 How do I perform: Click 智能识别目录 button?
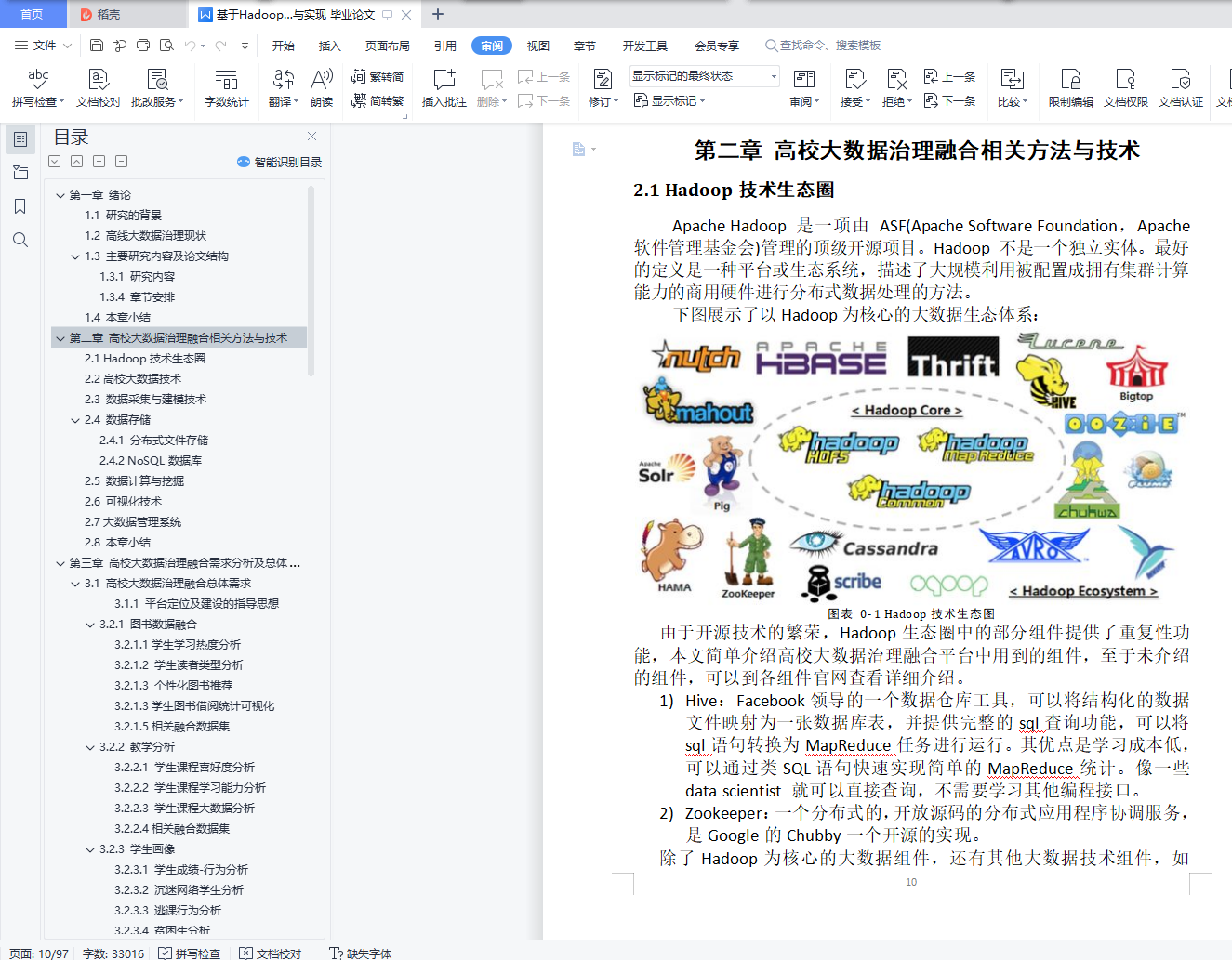coord(280,162)
